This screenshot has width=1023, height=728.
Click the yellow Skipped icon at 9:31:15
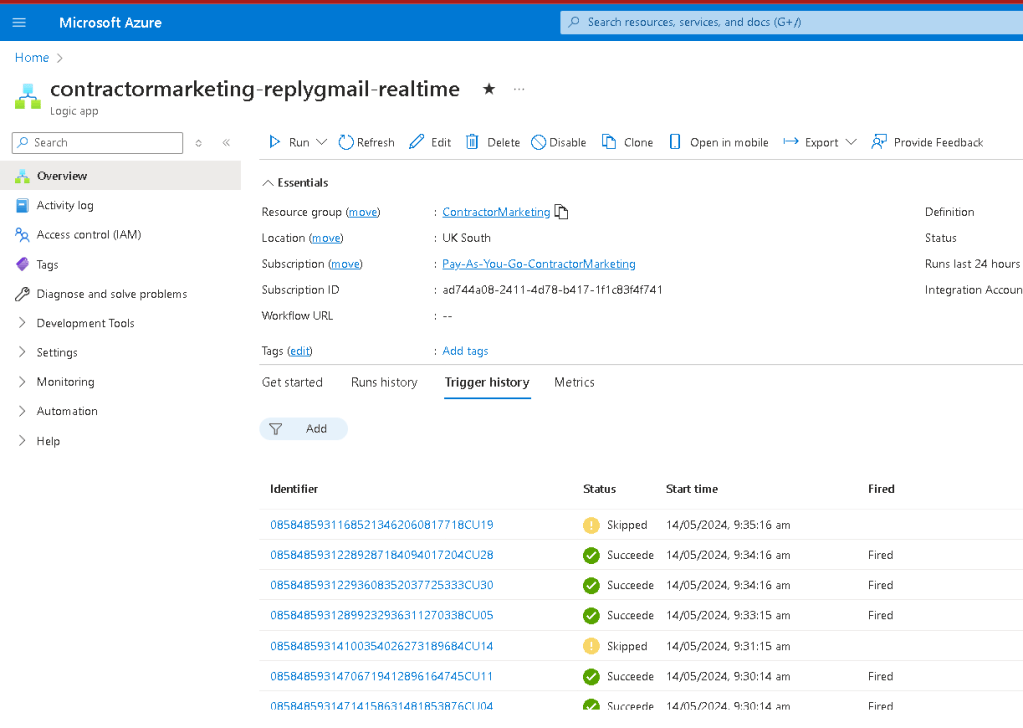(x=591, y=646)
